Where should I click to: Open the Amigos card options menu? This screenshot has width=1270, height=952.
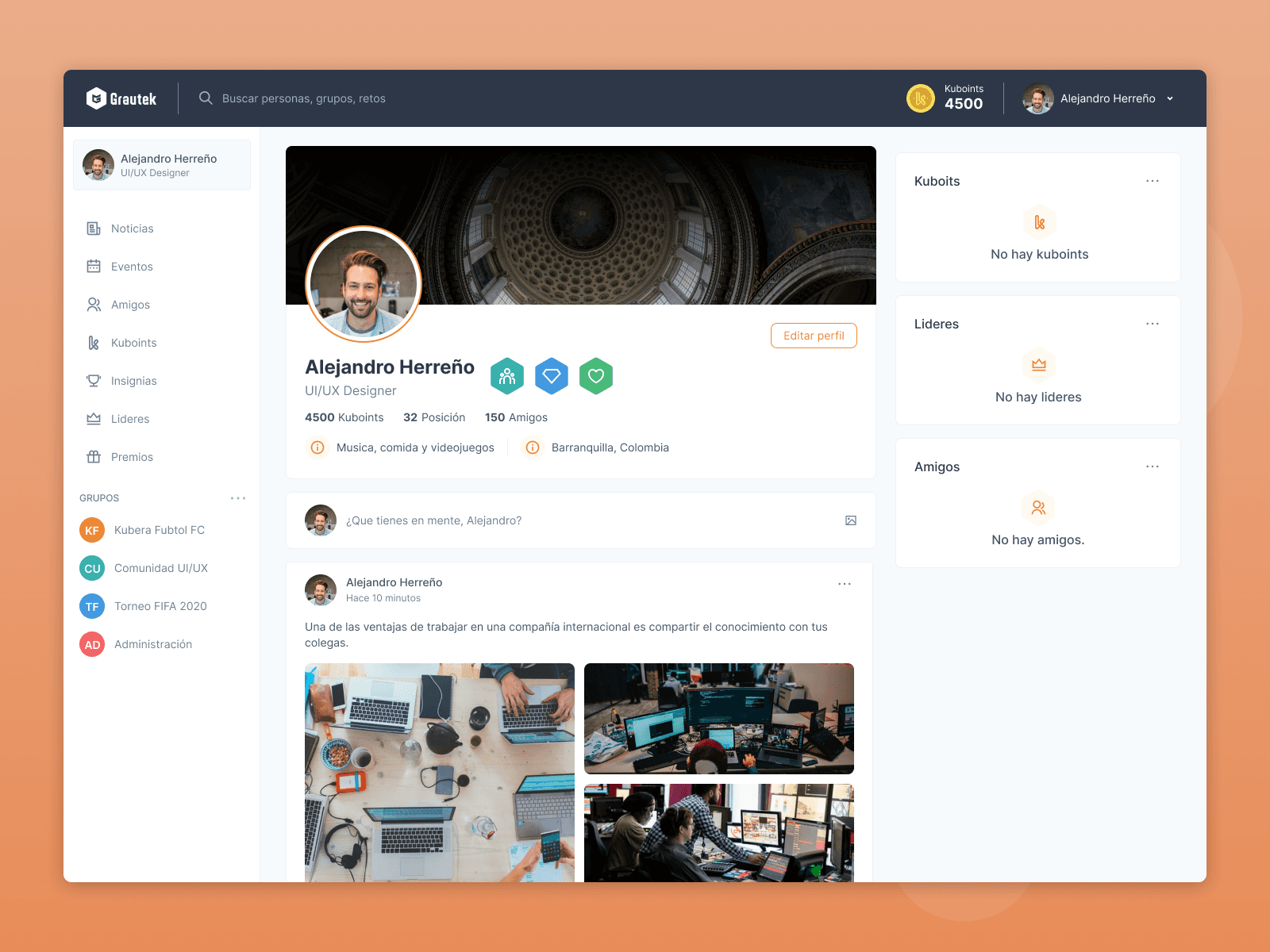(x=1153, y=466)
